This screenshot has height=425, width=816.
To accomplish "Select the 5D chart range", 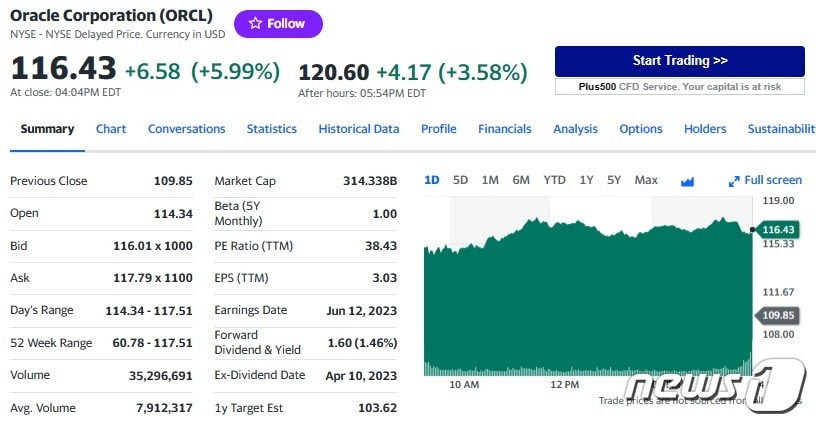I will click(x=460, y=180).
